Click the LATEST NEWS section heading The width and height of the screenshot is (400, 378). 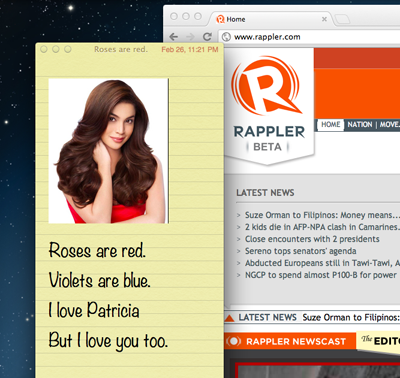pyautogui.click(x=265, y=193)
